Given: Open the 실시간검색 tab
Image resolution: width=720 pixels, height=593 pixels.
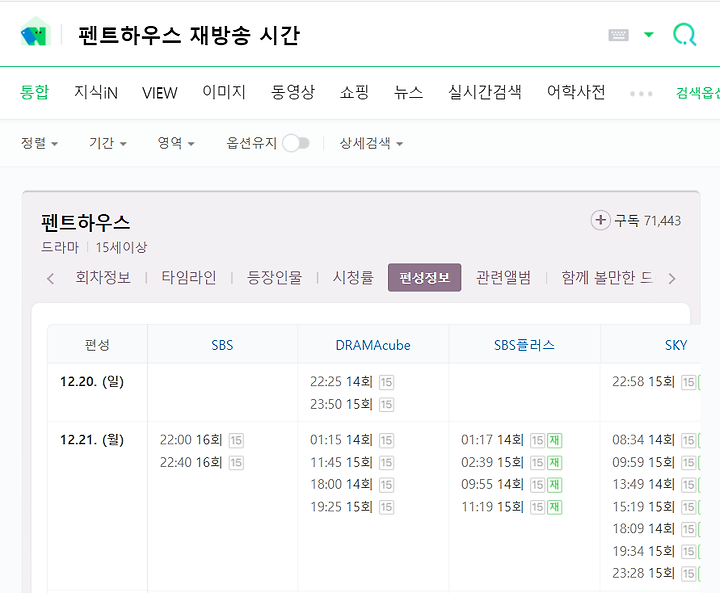Looking at the screenshot, I should 485,92.
